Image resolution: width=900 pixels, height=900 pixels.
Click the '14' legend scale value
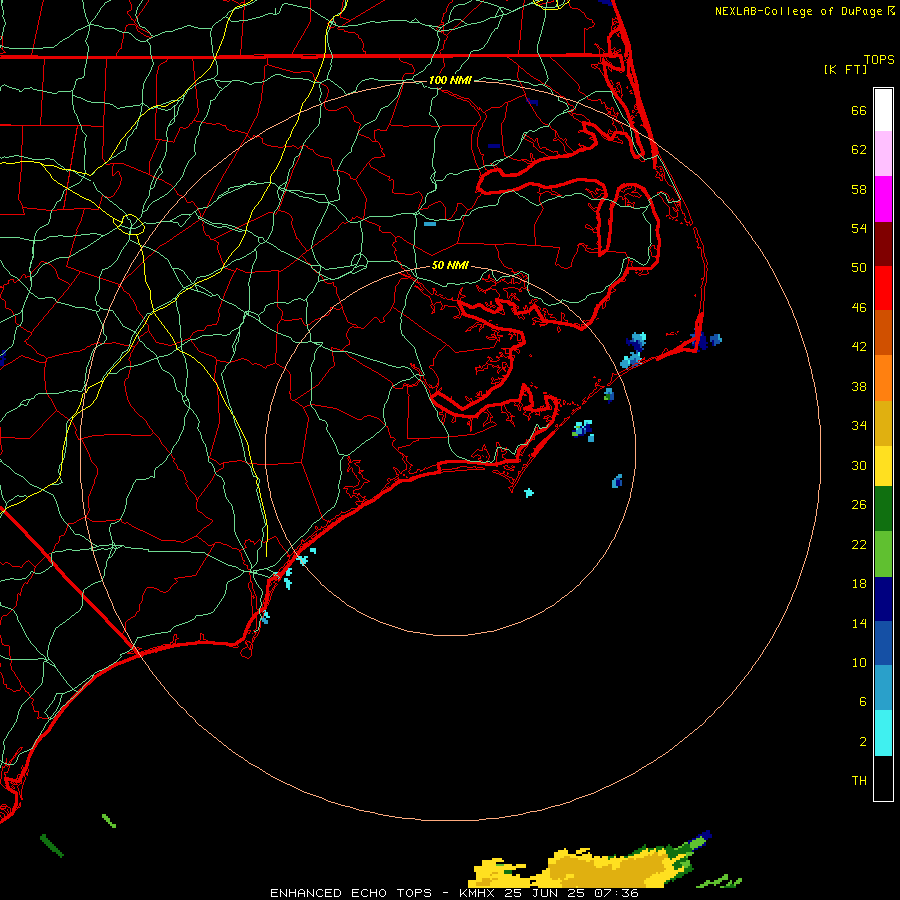pos(859,623)
